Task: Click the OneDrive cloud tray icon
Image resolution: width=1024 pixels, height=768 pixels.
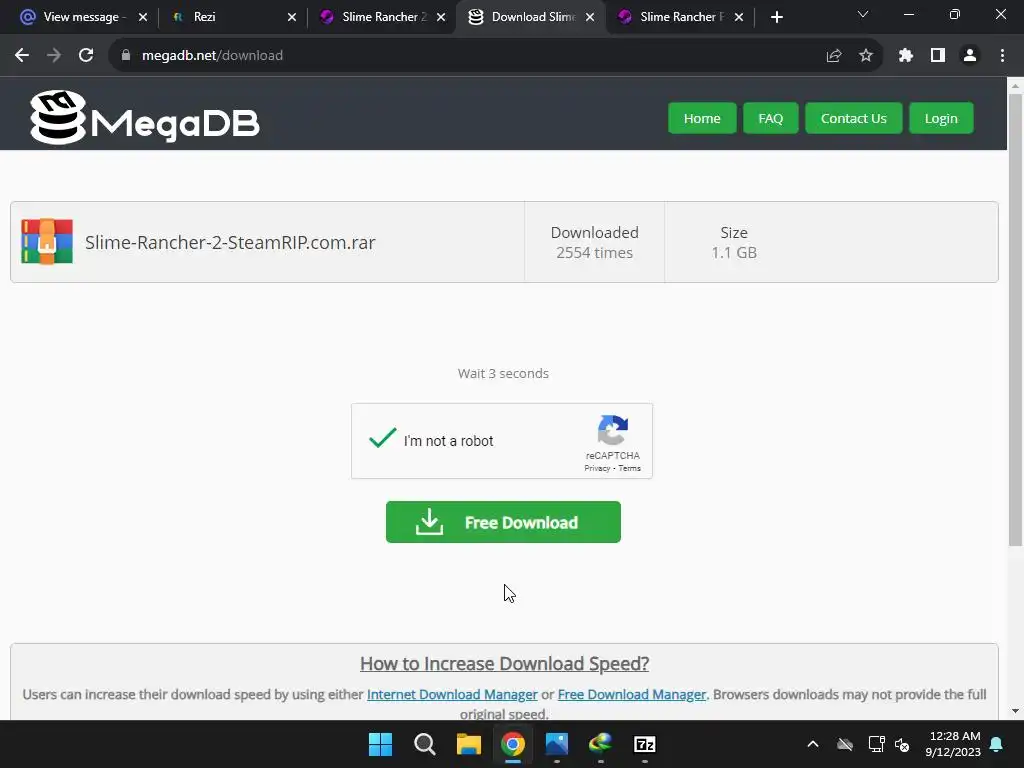Action: [845, 744]
